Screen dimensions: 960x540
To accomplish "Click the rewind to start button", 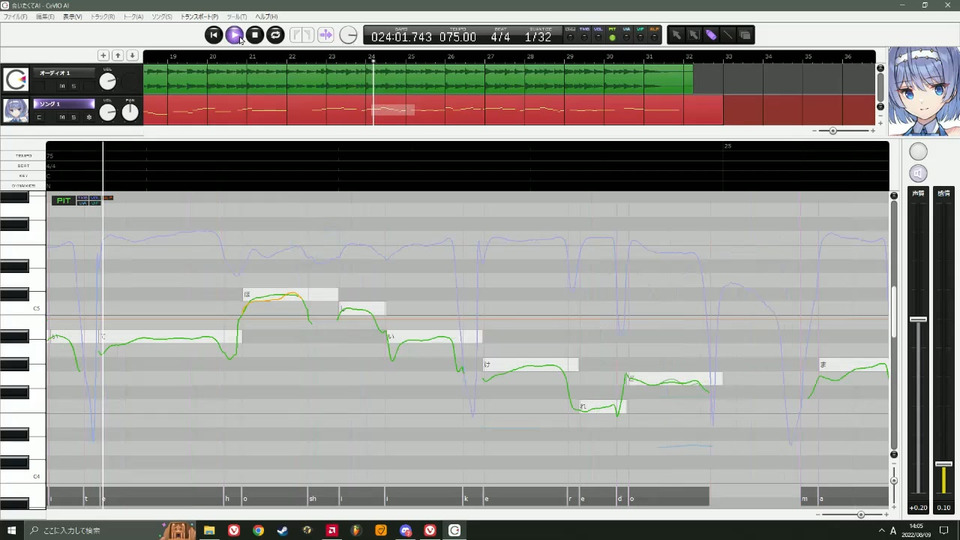I will 214,35.
